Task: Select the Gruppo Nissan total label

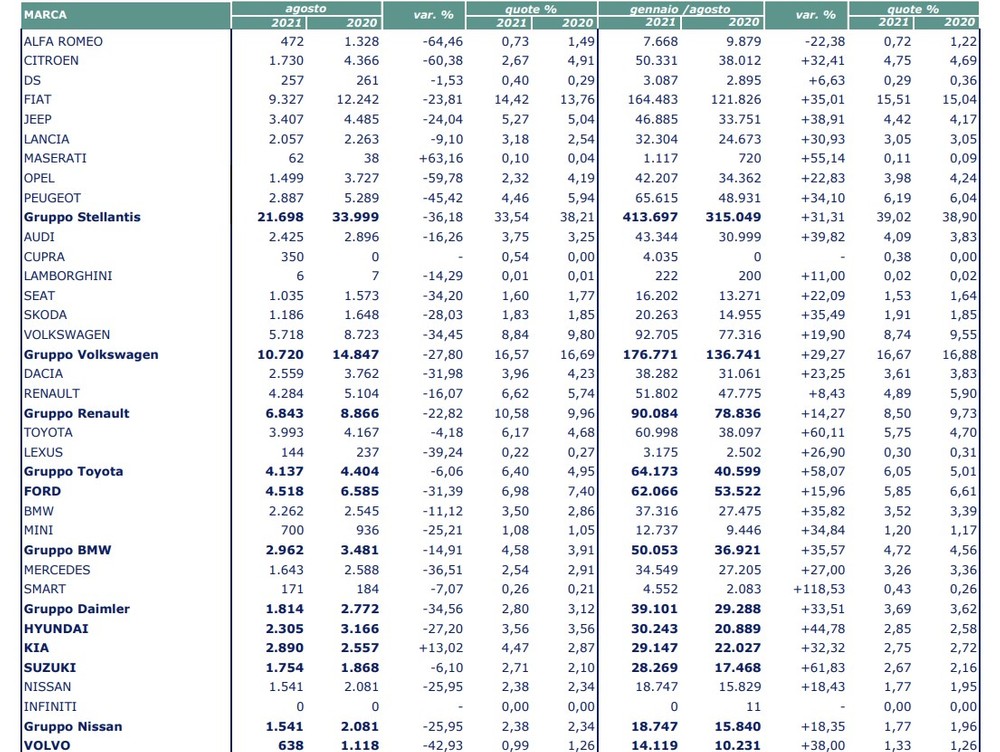Action: point(73,726)
